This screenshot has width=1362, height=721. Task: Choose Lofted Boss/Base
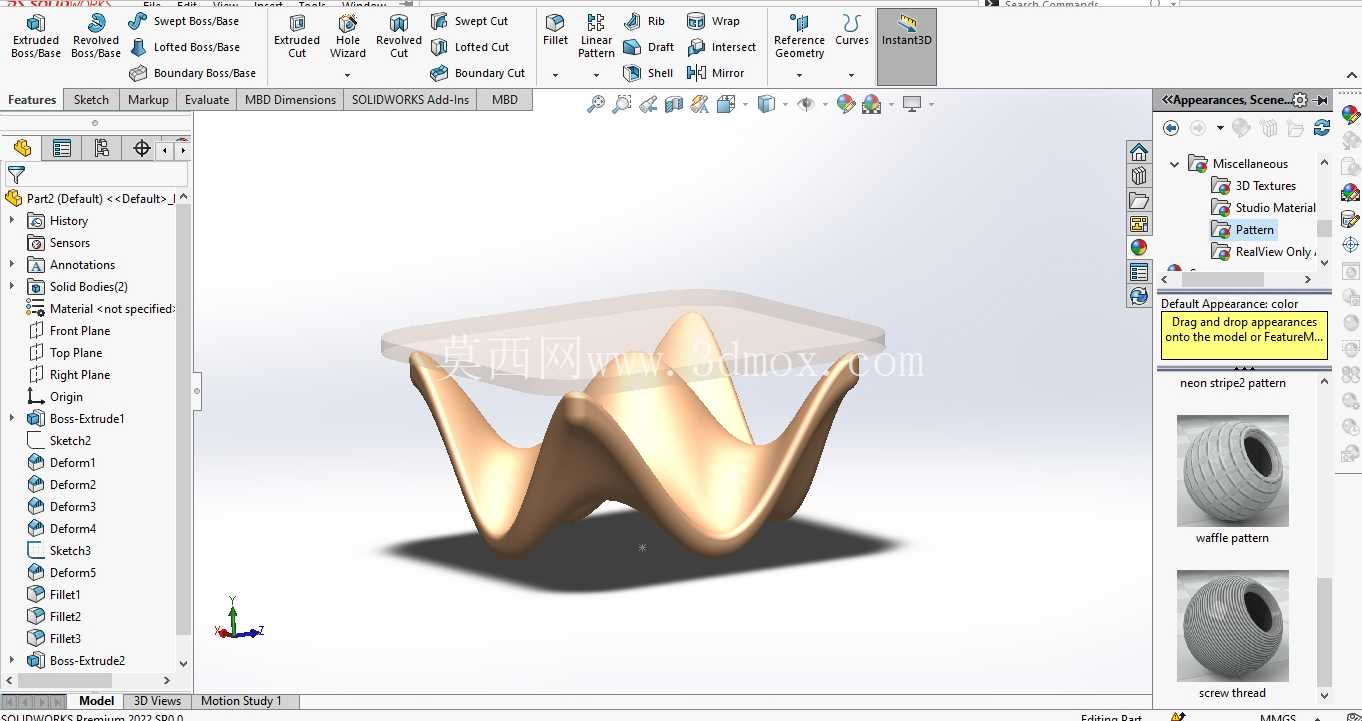tap(184, 47)
